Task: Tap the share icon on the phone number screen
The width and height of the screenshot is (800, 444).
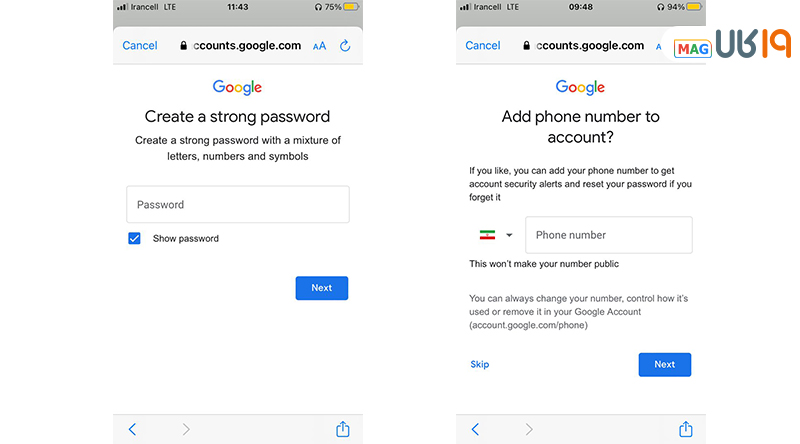Action: point(686,429)
